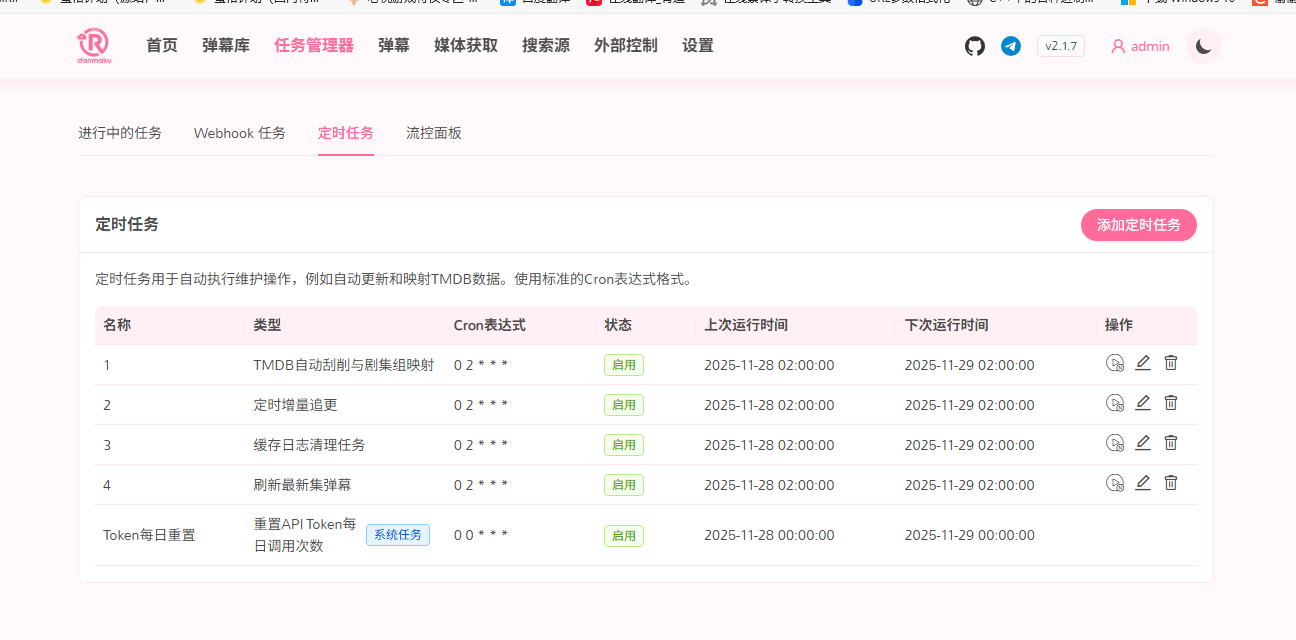Screen dimensions: 1296x640
Task: Edit the 定时增量追更 scheduled task
Action: tap(1143, 403)
